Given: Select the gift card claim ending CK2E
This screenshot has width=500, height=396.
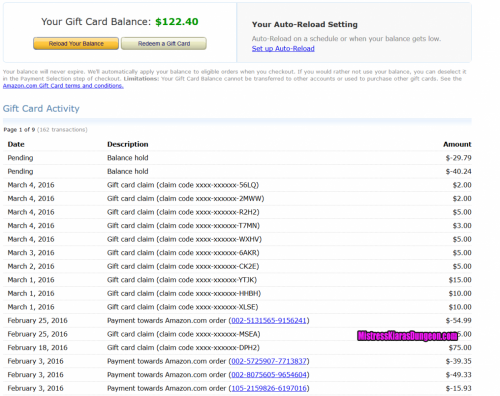Looking at the screenshot, I should pos(183,266).
